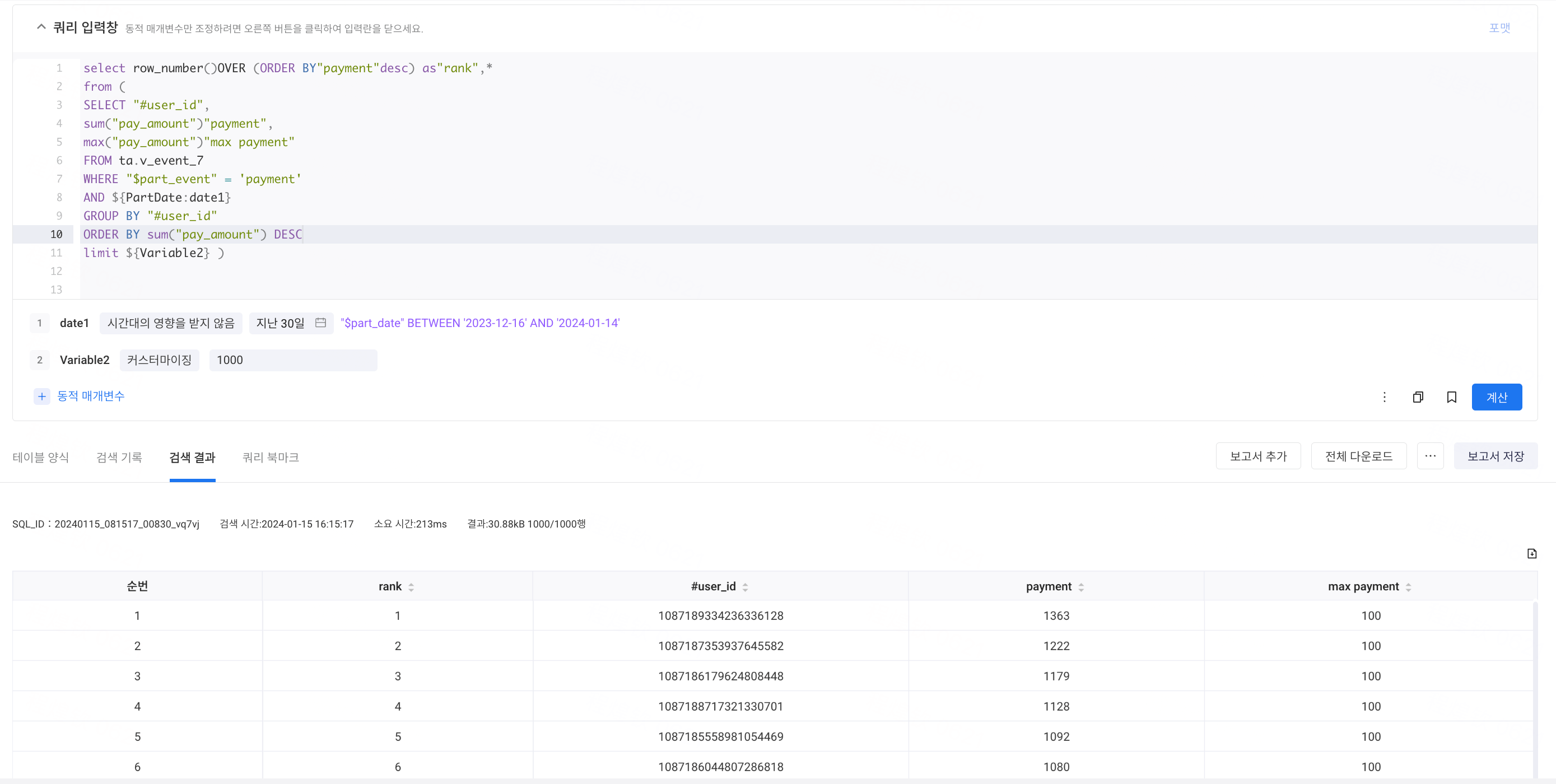Click the 보고서 저장 button

point(1496,456)
